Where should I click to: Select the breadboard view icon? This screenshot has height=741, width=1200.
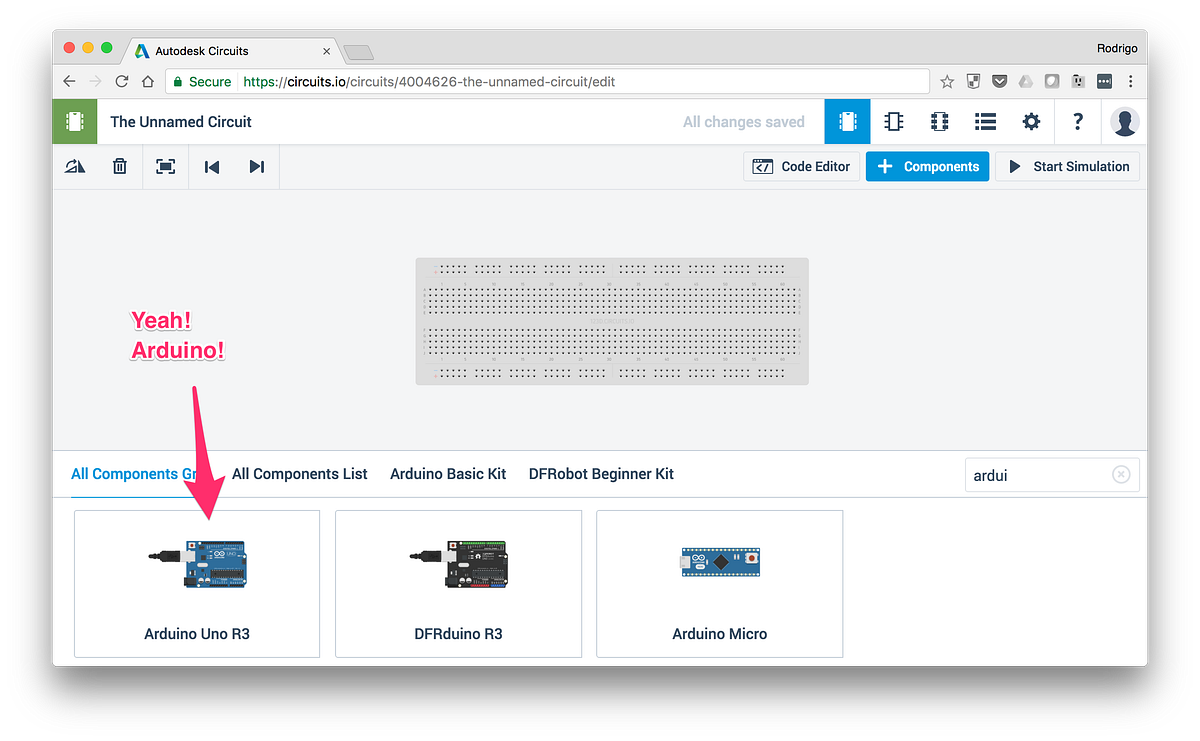[847, 121]
